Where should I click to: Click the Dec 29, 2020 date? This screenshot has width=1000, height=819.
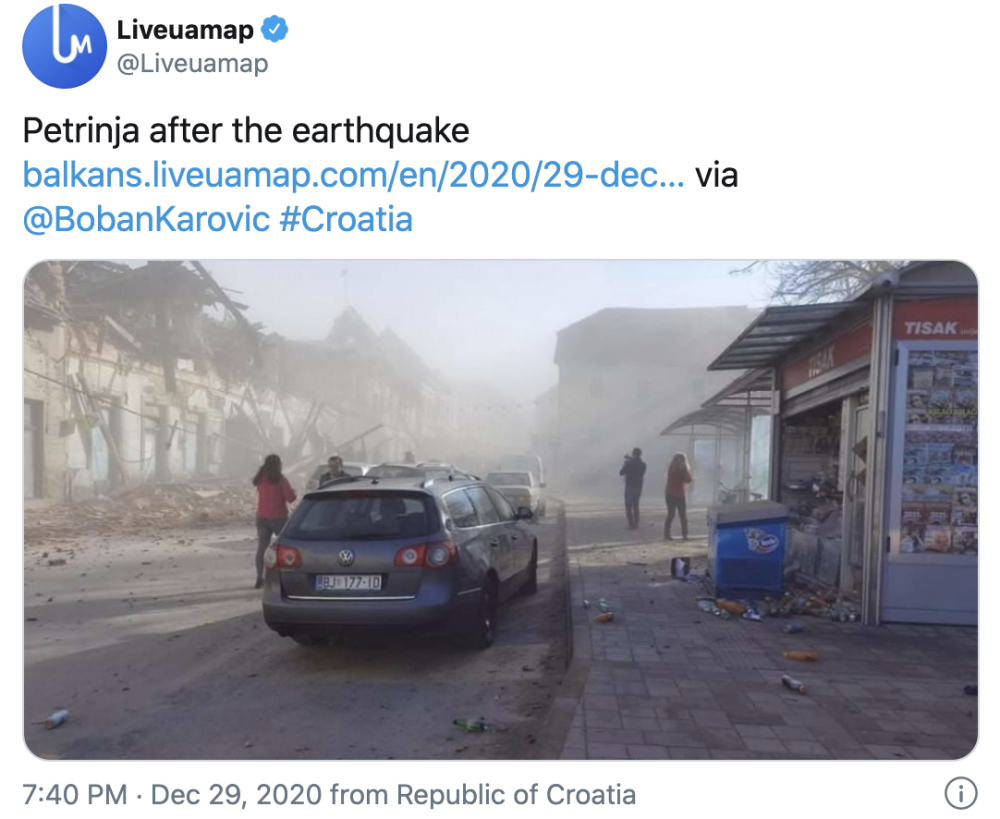pyautogui.click(x=236, y=795)
